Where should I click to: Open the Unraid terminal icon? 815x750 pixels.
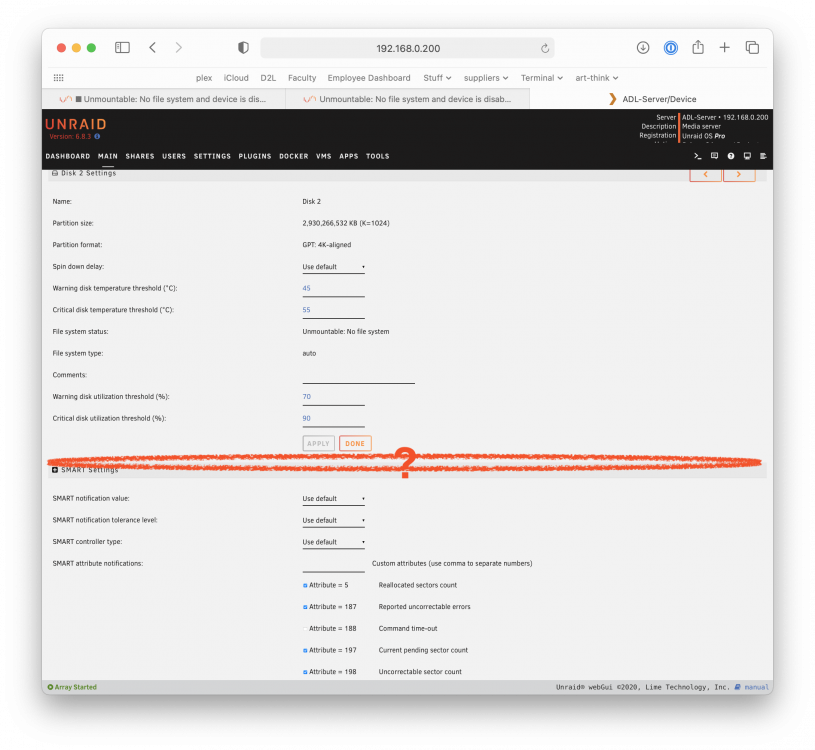[698, 156]
